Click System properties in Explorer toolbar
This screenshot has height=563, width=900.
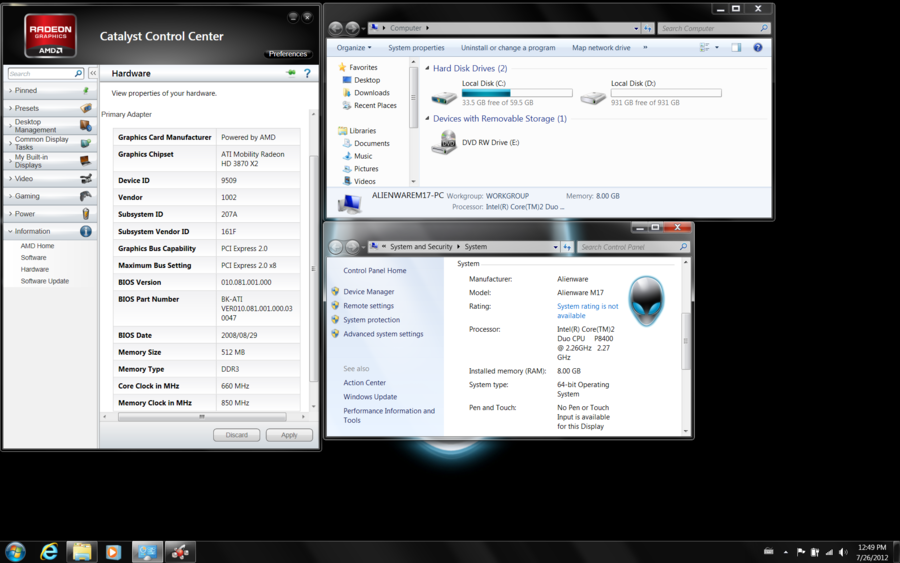(416, 48)
